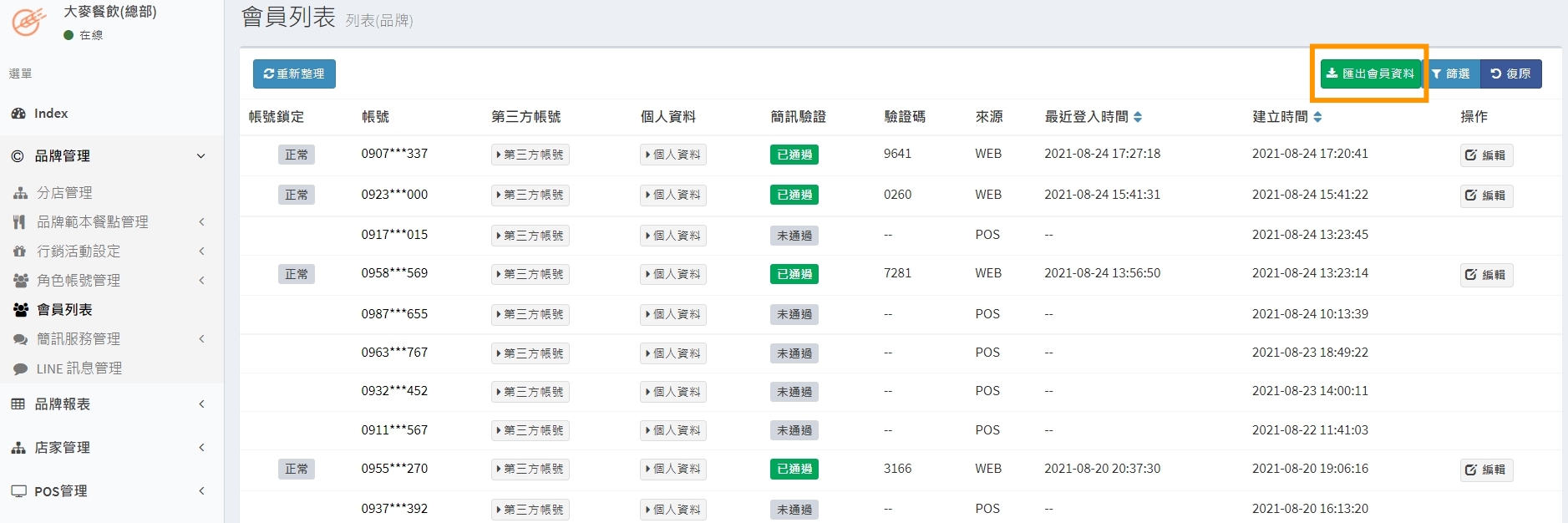Click 正常 status badge for 0958***569
Image resolution: width=1568 pixels, height=523 pixels.
[x=296, y=274]
